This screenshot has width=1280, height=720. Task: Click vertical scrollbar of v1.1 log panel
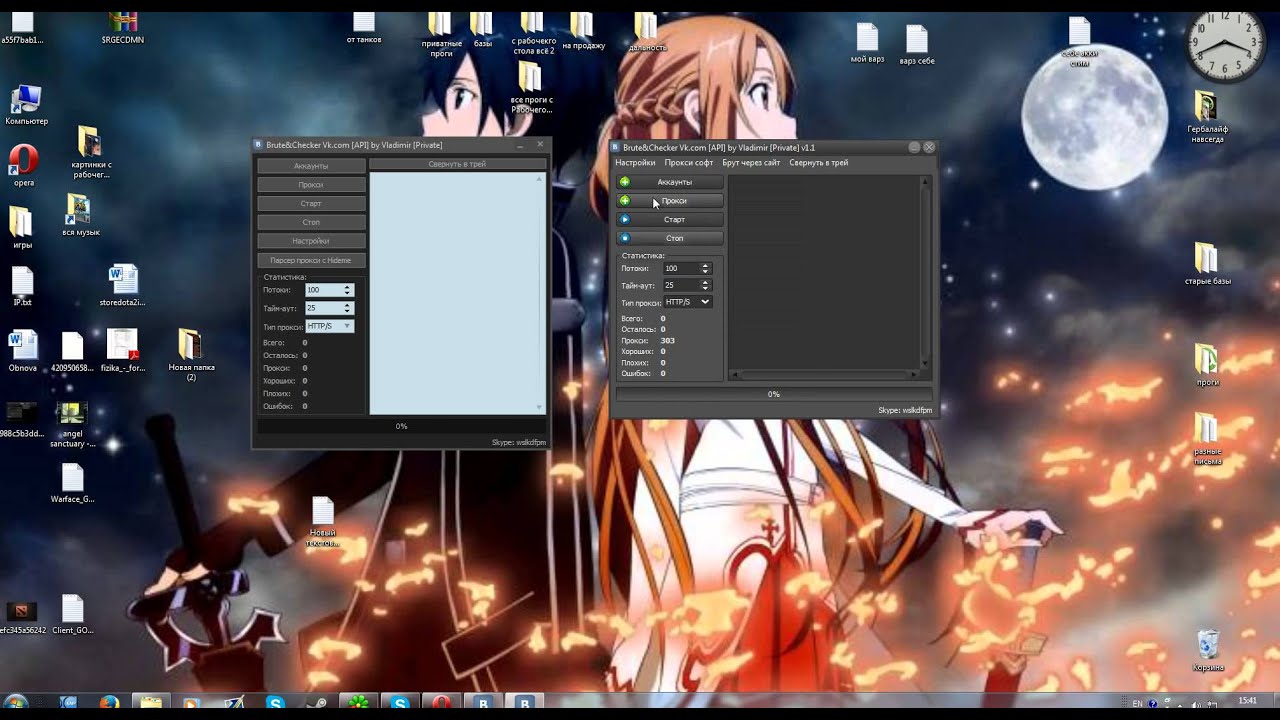925,273
